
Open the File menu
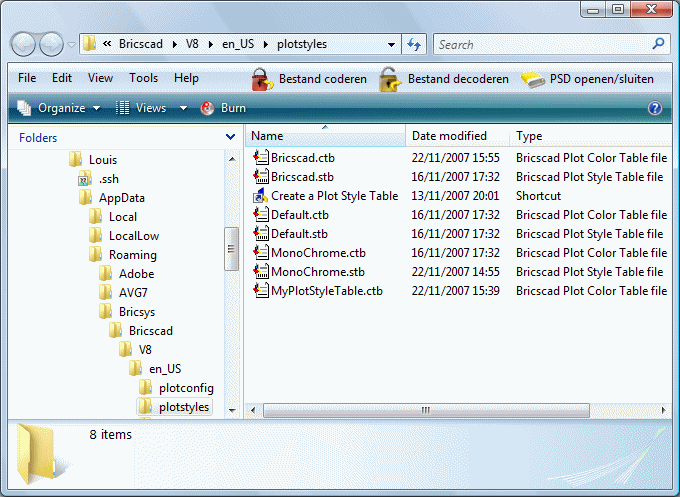click(x=27, y=78)
